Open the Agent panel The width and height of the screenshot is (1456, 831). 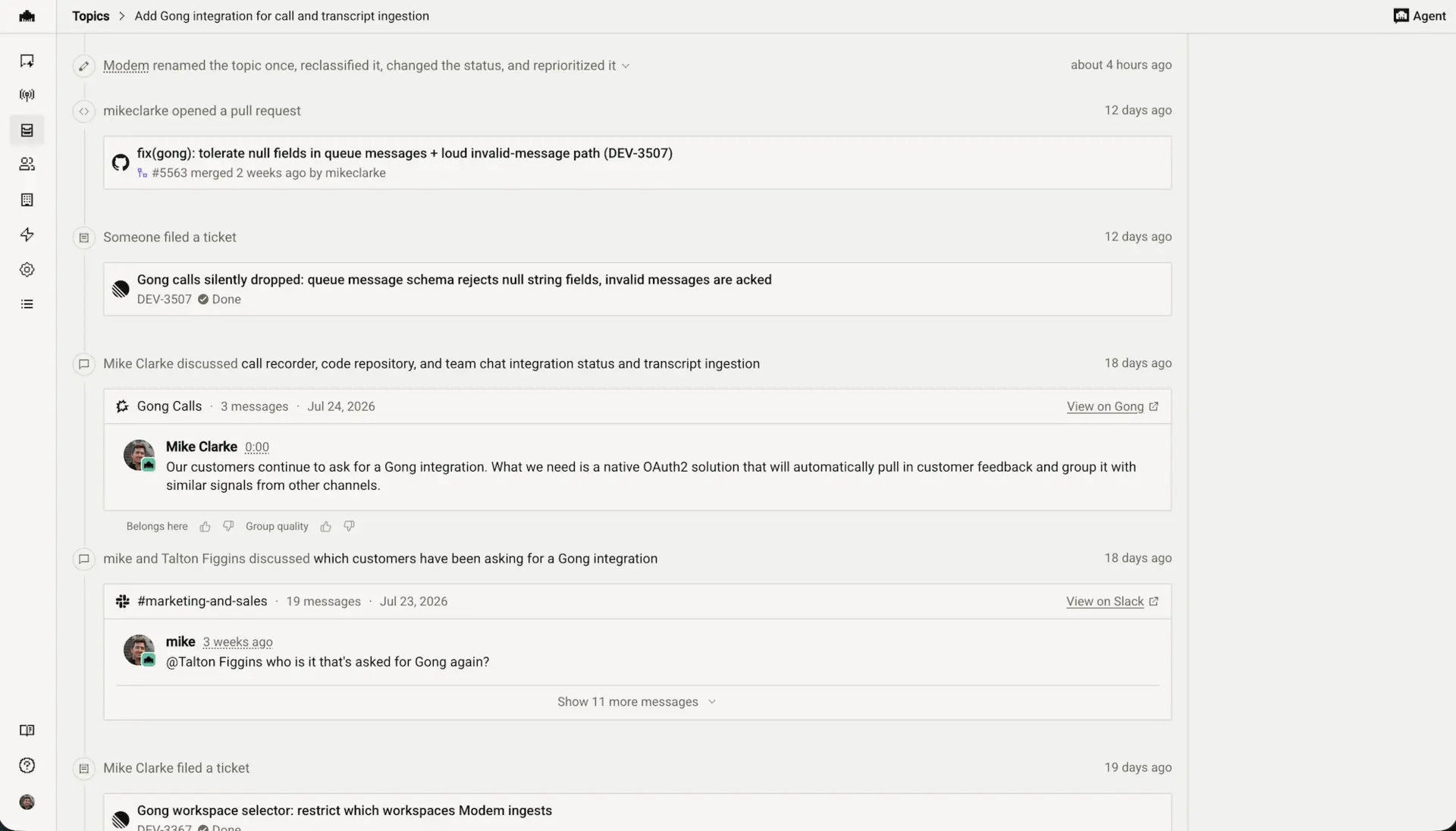click(x=1420, y=16)
